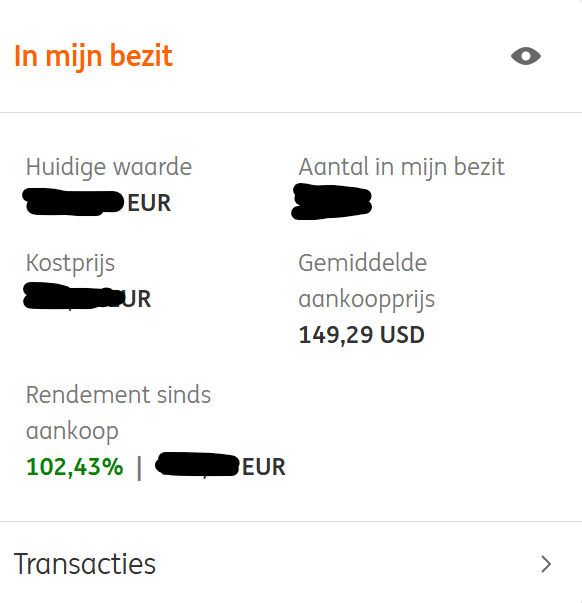The width and height of the screenshot is (582, 603).
Task: Toggle the eye icon to hide values
Action: (x=526, y=57)
